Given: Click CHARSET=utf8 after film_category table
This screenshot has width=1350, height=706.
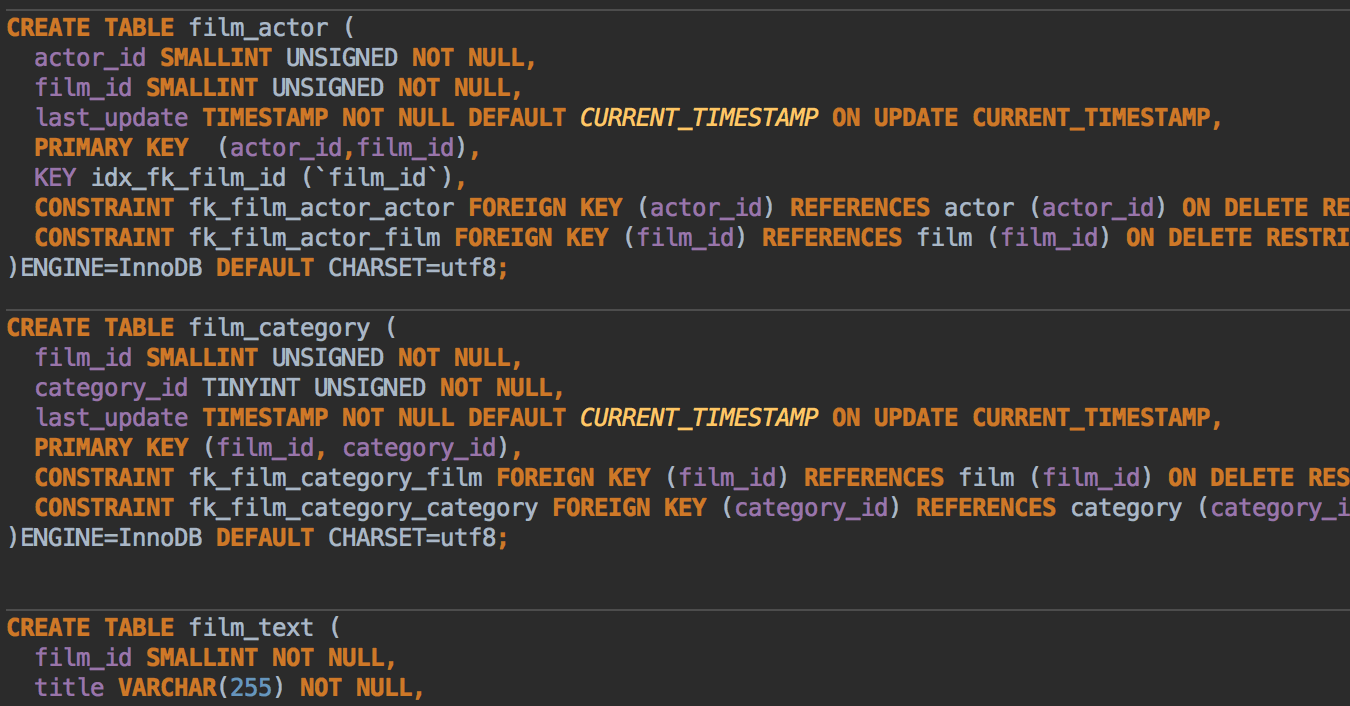Looking at the screenshot, I should [411, 538].
